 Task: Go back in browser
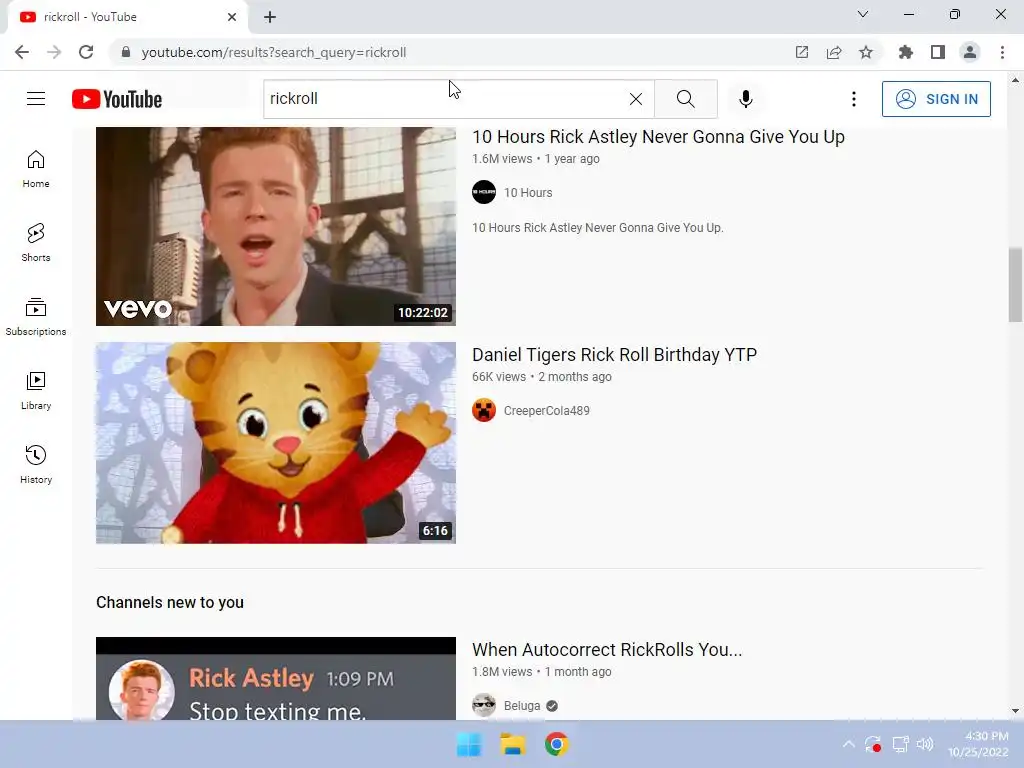tap(22, 52)
